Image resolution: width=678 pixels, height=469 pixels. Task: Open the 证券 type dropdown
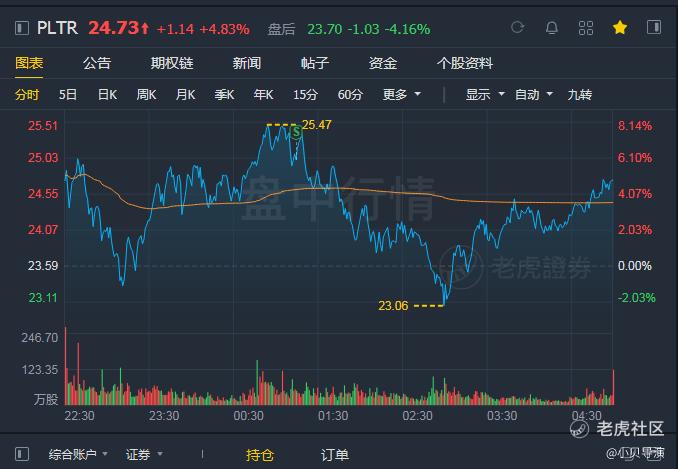[x=144, y=454]
